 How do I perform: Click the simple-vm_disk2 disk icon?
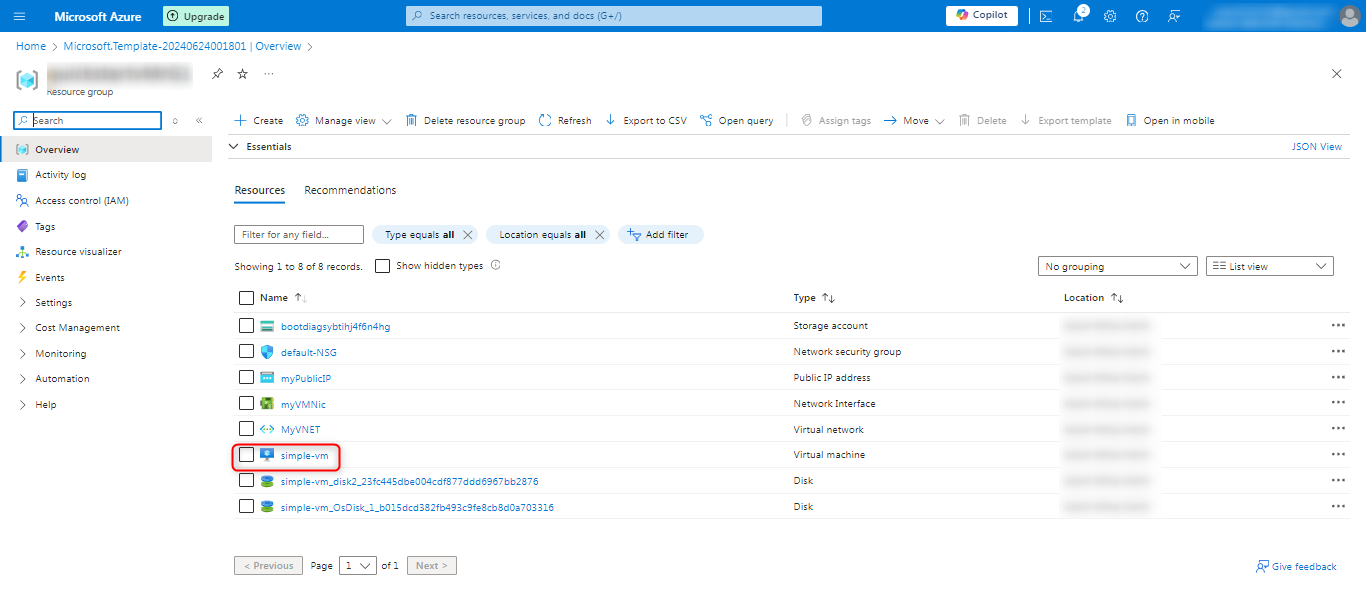point(267,481)
